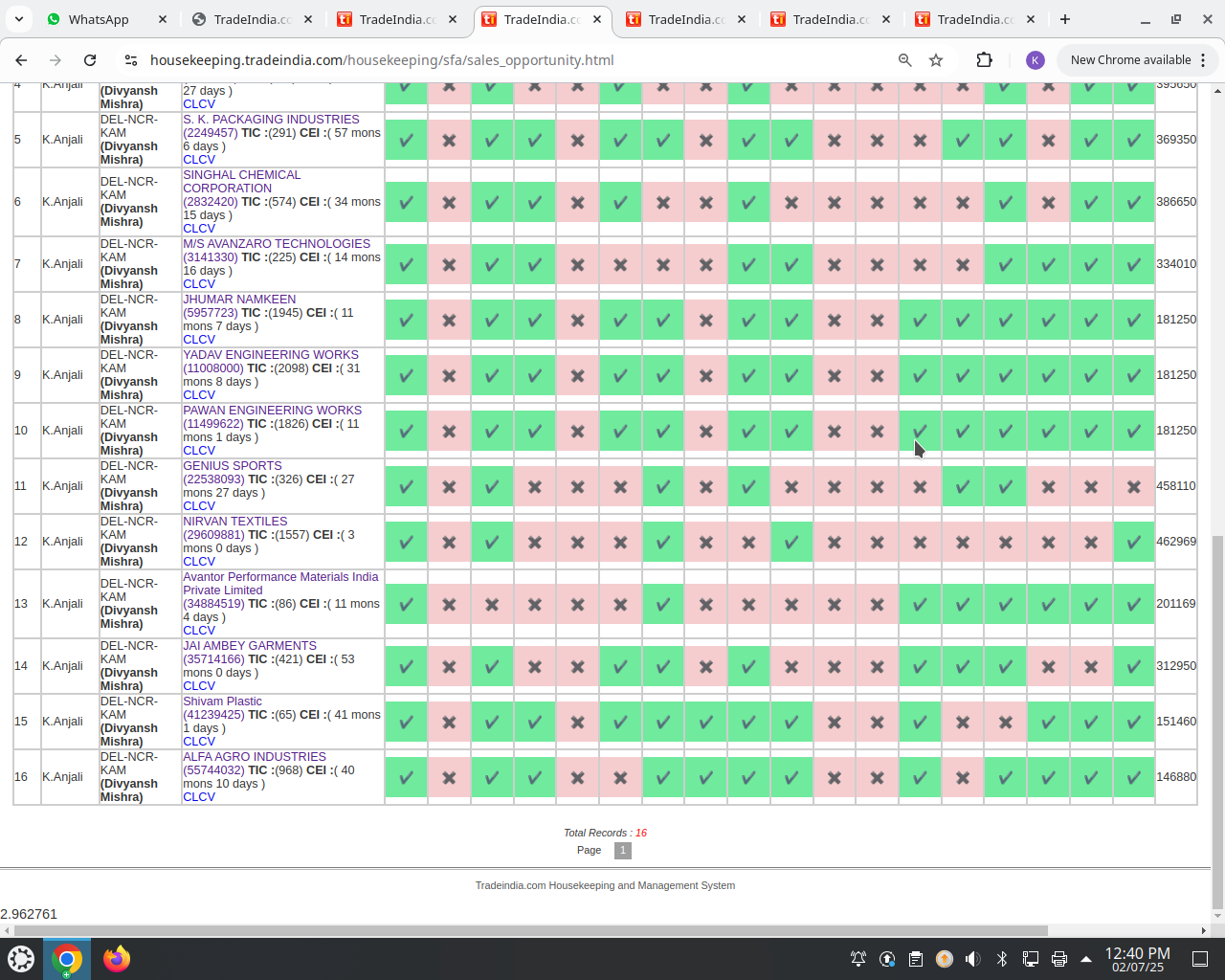Viewport: 1225px width, 980px height.
Task: Click amount 201169 in Avantor row
Action: pyautogui.click(x=1176, y=604)
